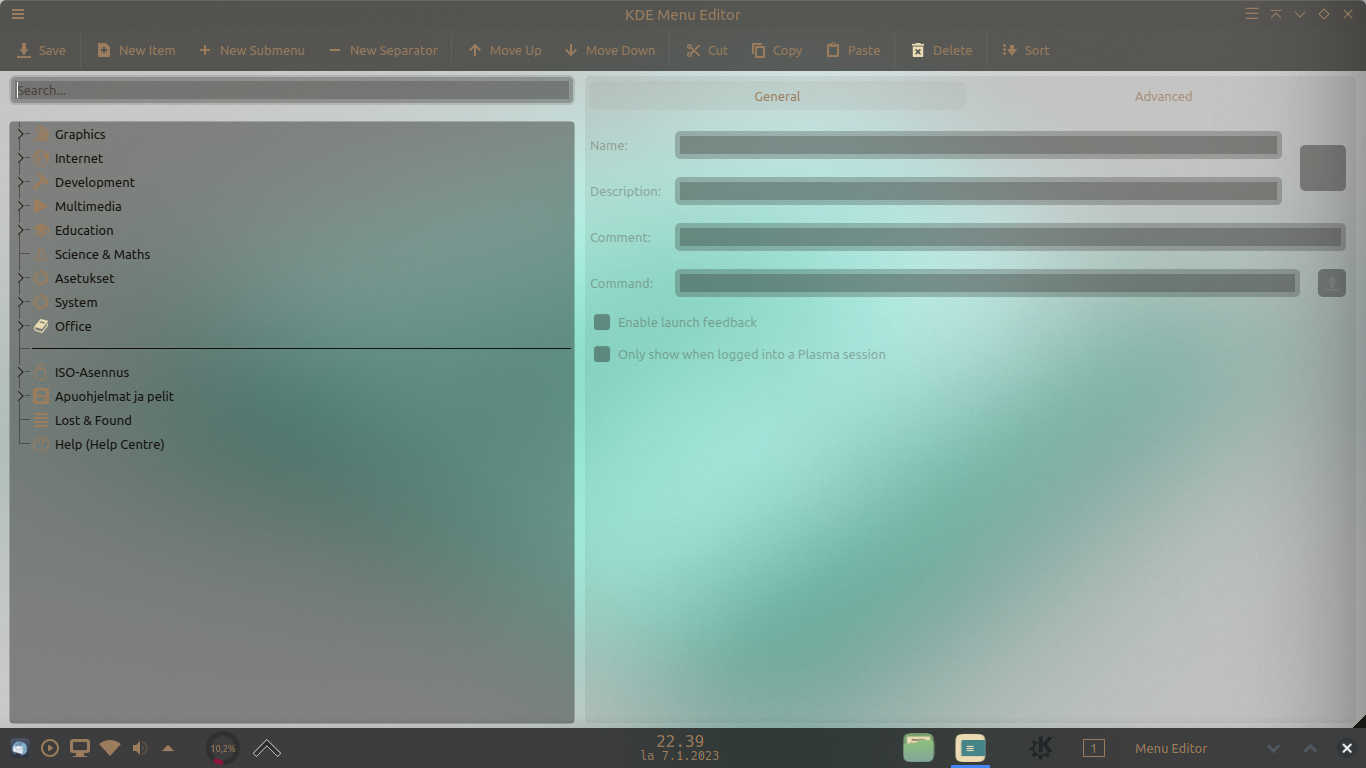Open the titlebar window menu icon
The image size is (1366, 768).
(1252, 14)
